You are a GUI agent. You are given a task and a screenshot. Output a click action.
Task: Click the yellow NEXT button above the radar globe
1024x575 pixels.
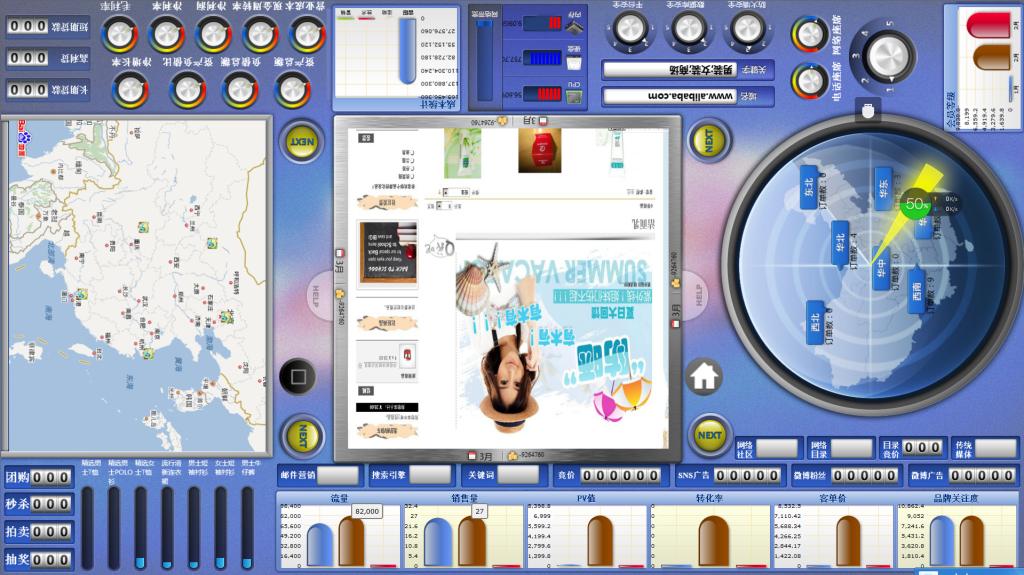point(709,140)
